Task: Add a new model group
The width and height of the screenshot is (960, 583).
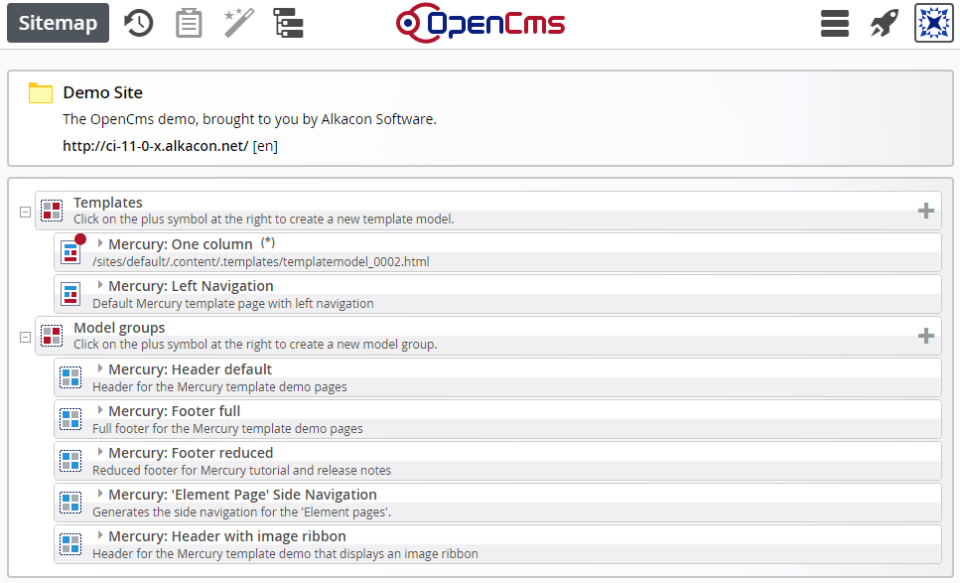Action: point(926,336)
